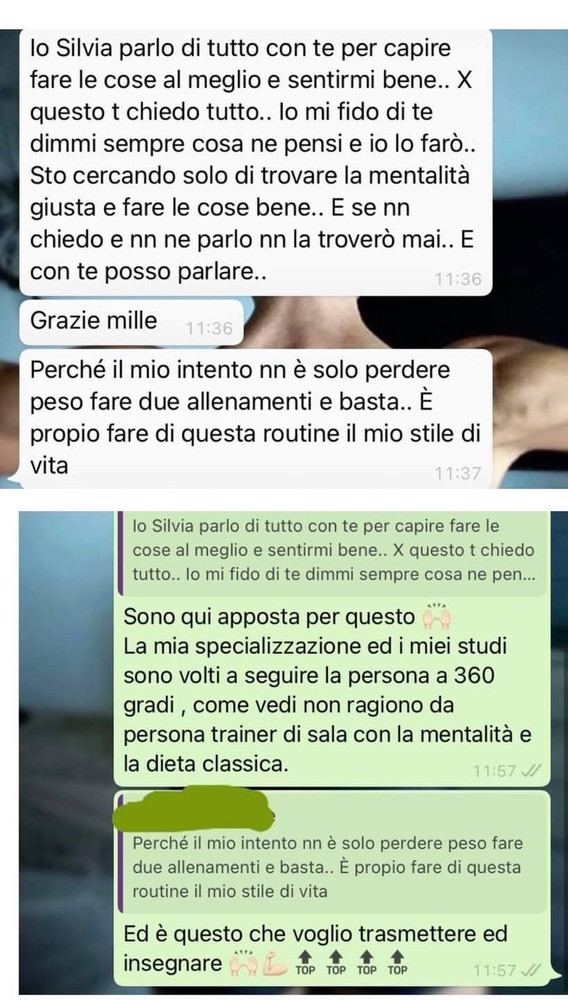
Task: Click the second TOP arrow emoji
Action: [336, 962]
